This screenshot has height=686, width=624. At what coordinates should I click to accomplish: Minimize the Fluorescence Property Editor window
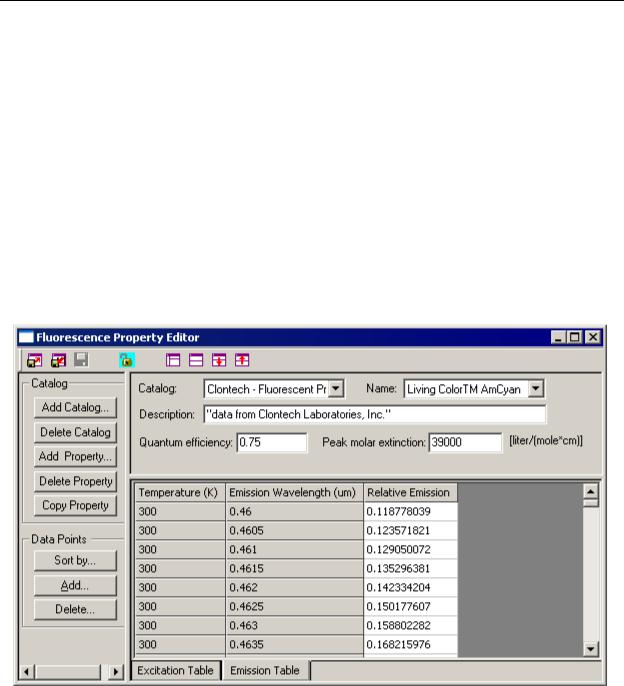point(558,337)
